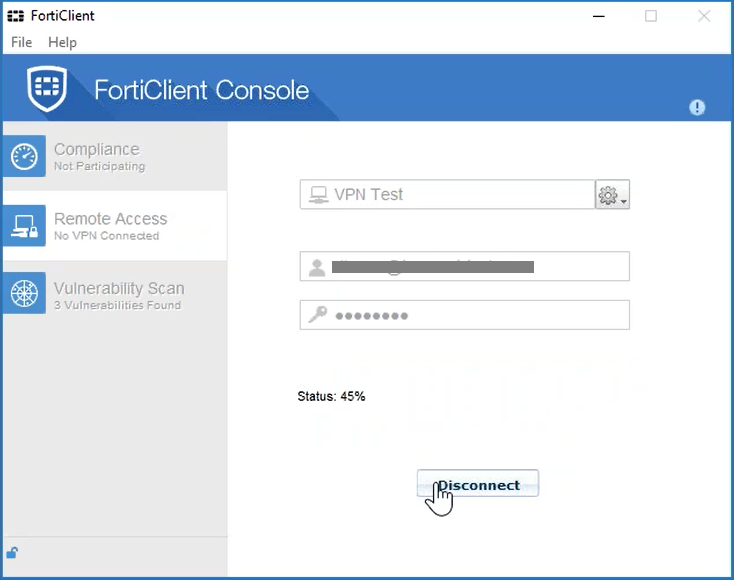Click the FortiClient shield logo
The width and height of the screenshot is (738, 585).
47,89
